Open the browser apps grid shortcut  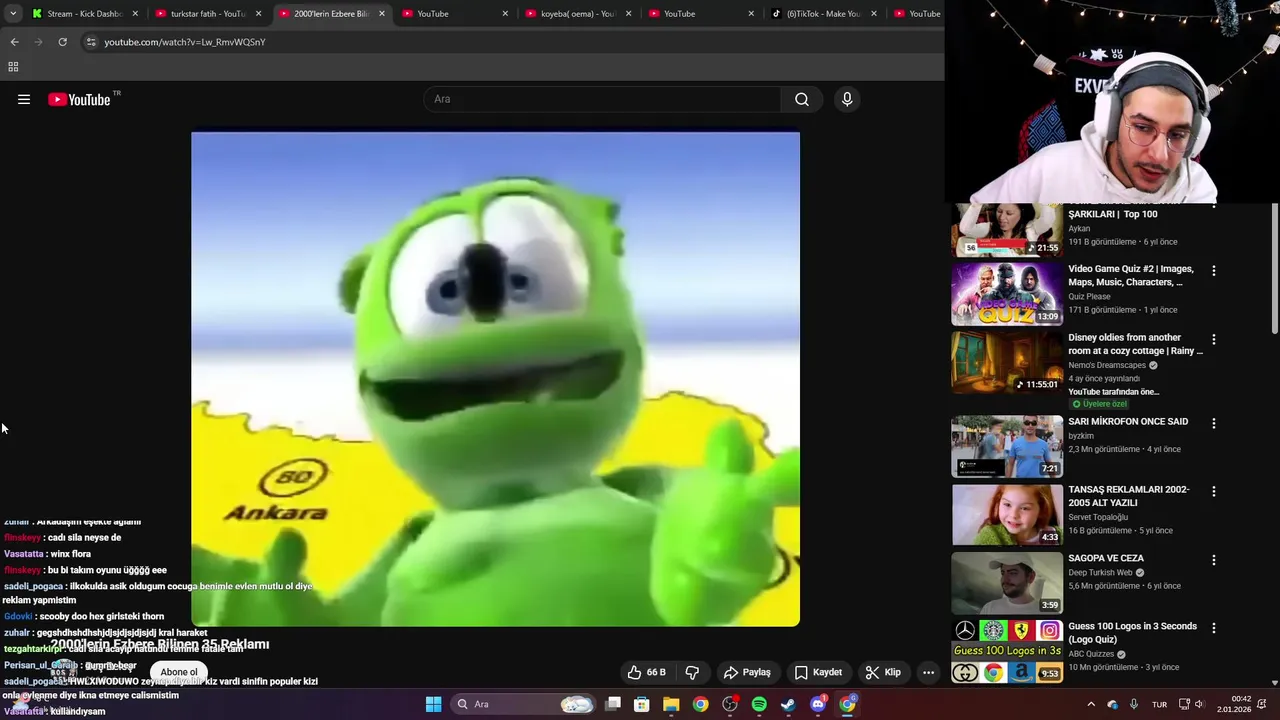13,67
